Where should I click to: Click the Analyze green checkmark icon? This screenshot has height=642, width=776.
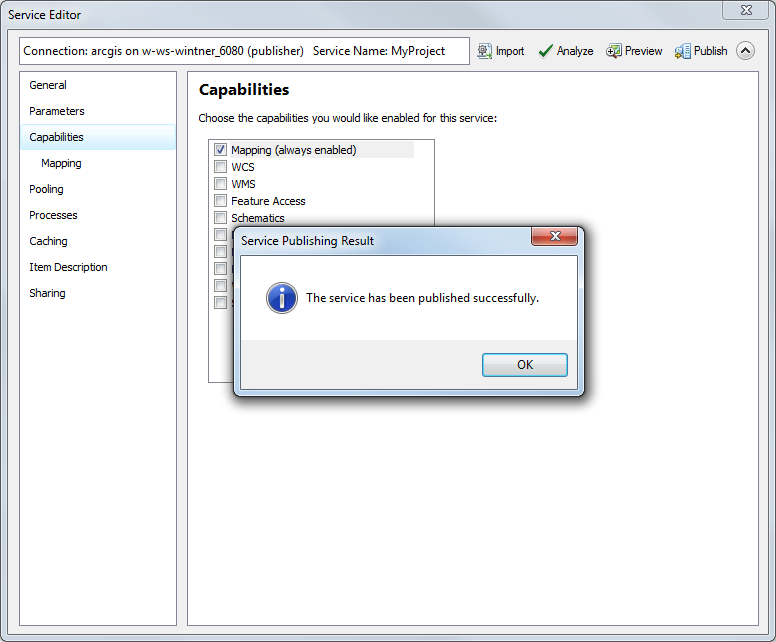point(545,51)
